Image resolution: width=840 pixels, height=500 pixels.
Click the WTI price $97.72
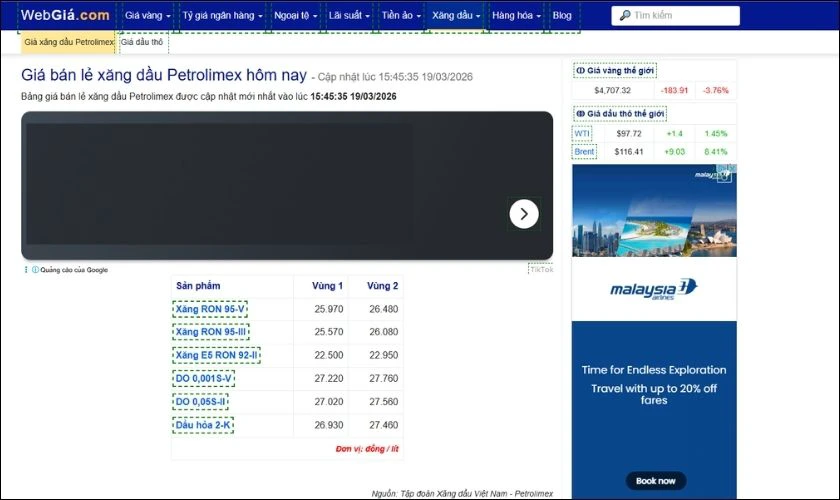coord(628,133)
